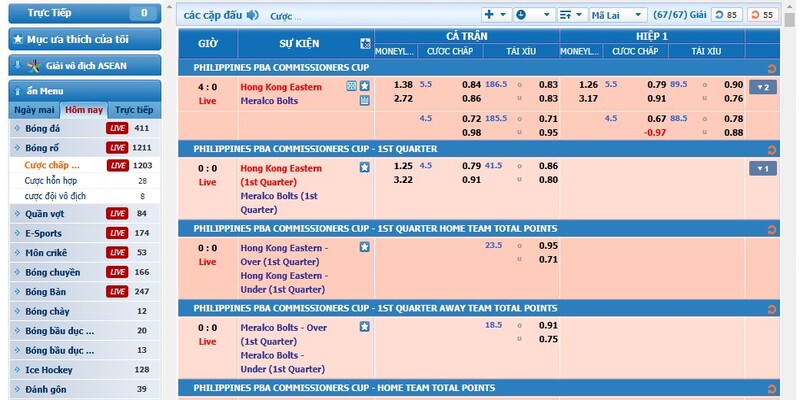
Task: Expand more bets with the ▼1 button
Action: point(763,168)
